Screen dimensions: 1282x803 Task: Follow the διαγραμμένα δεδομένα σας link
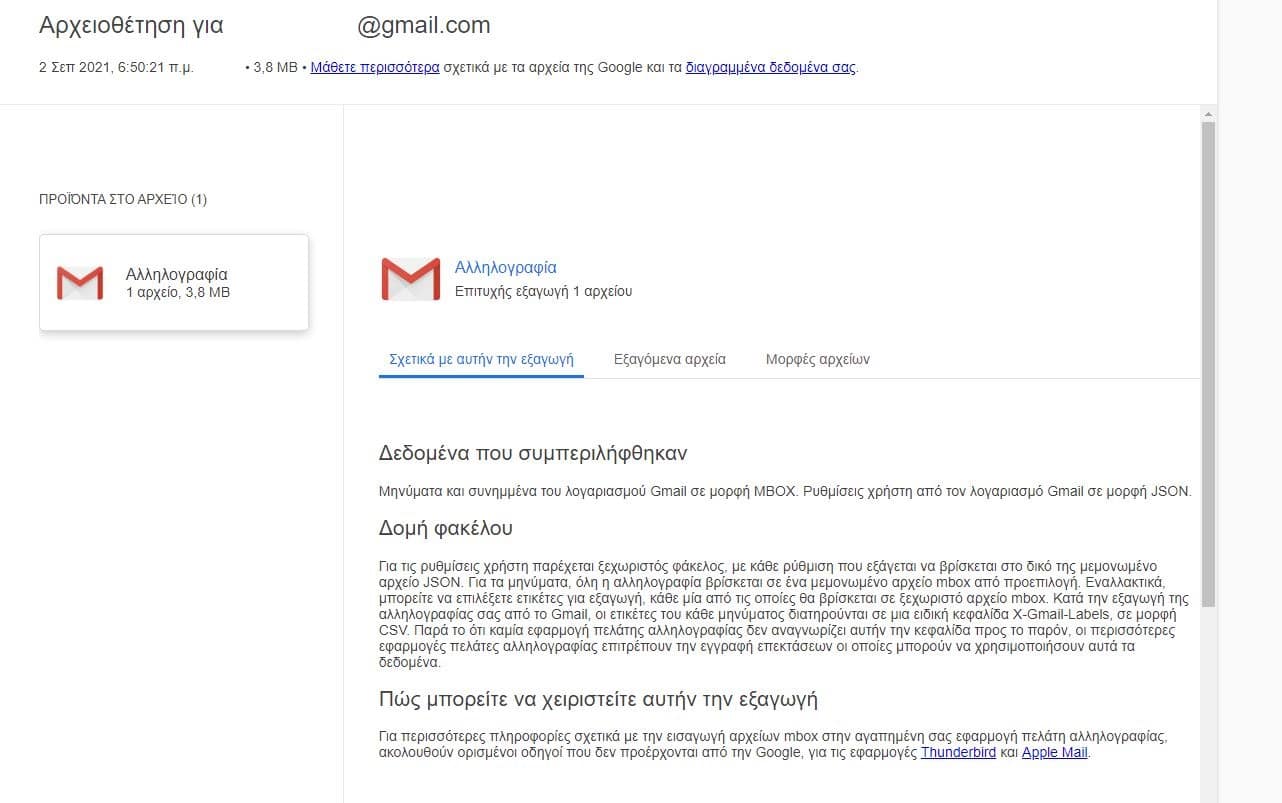(770, 68)
